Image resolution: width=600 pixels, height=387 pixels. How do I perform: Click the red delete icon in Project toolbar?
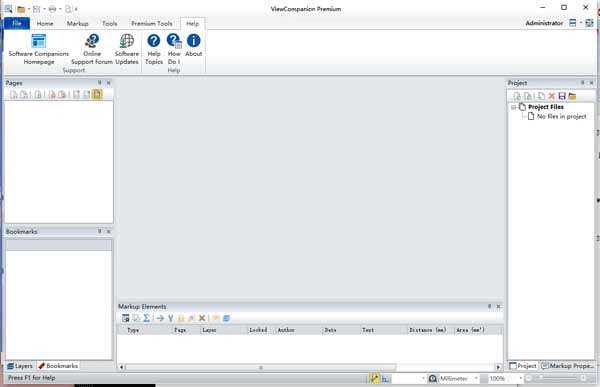click(551, 96)
